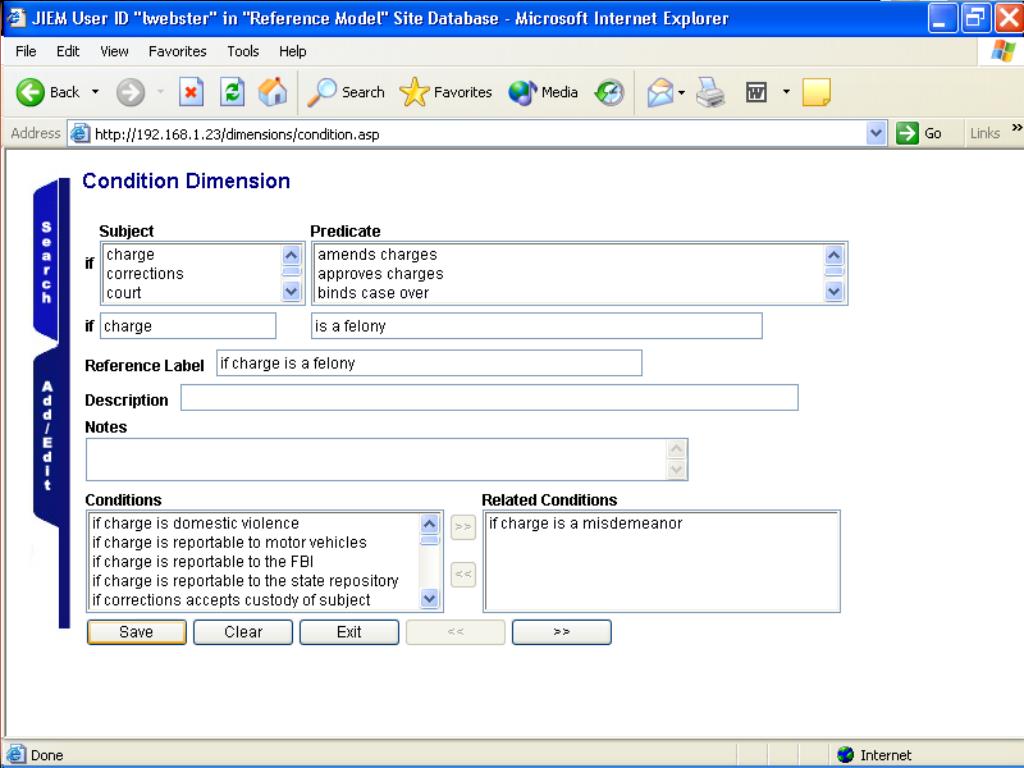The width and height of the screenshot is (1024, 768).
Task: Click the yellow Discuss note icon
Action: 816,92
